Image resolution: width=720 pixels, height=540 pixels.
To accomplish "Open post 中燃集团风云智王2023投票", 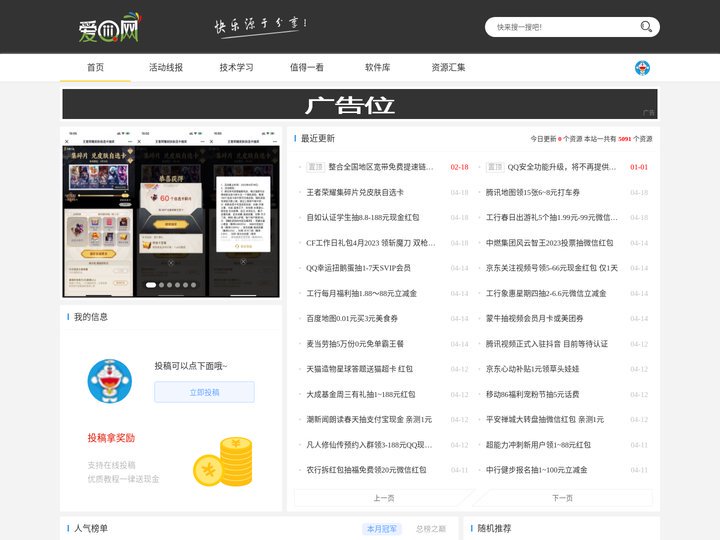I will pyautogui.click(x=549, y=243).
